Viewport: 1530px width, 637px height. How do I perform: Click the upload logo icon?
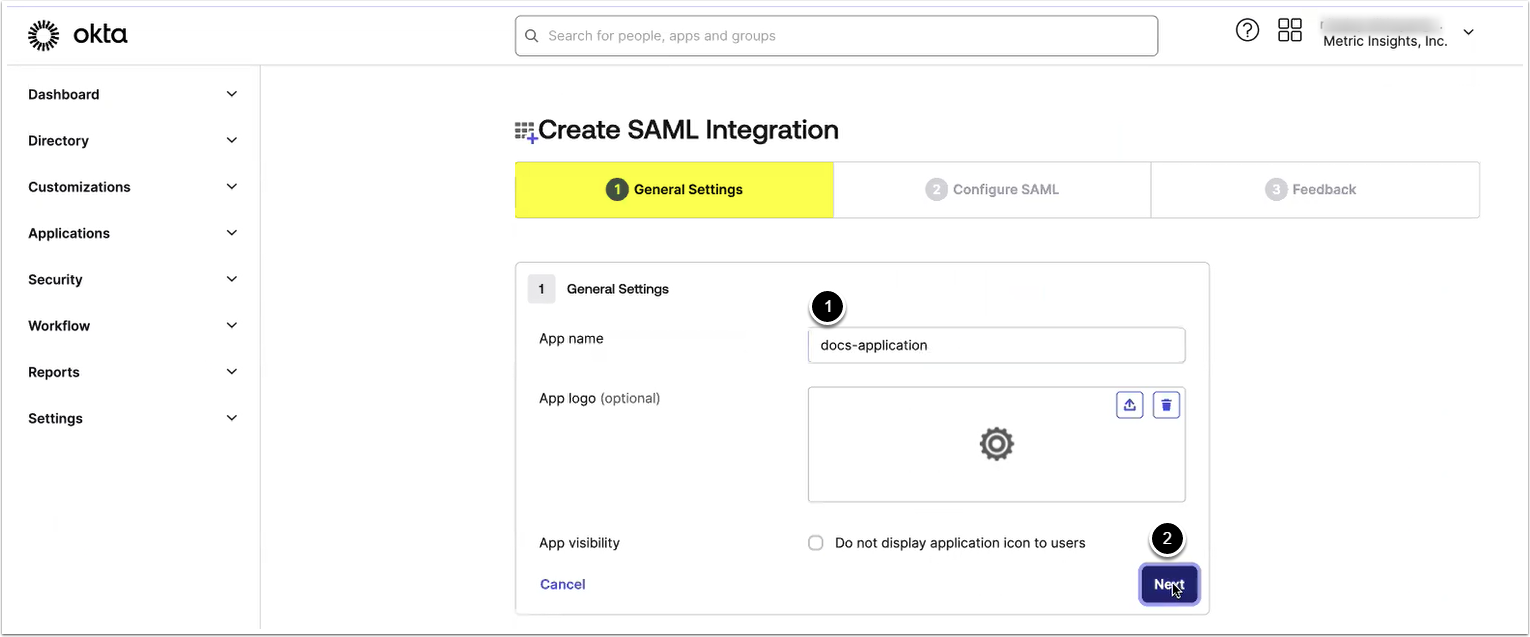pos(1129,405)
